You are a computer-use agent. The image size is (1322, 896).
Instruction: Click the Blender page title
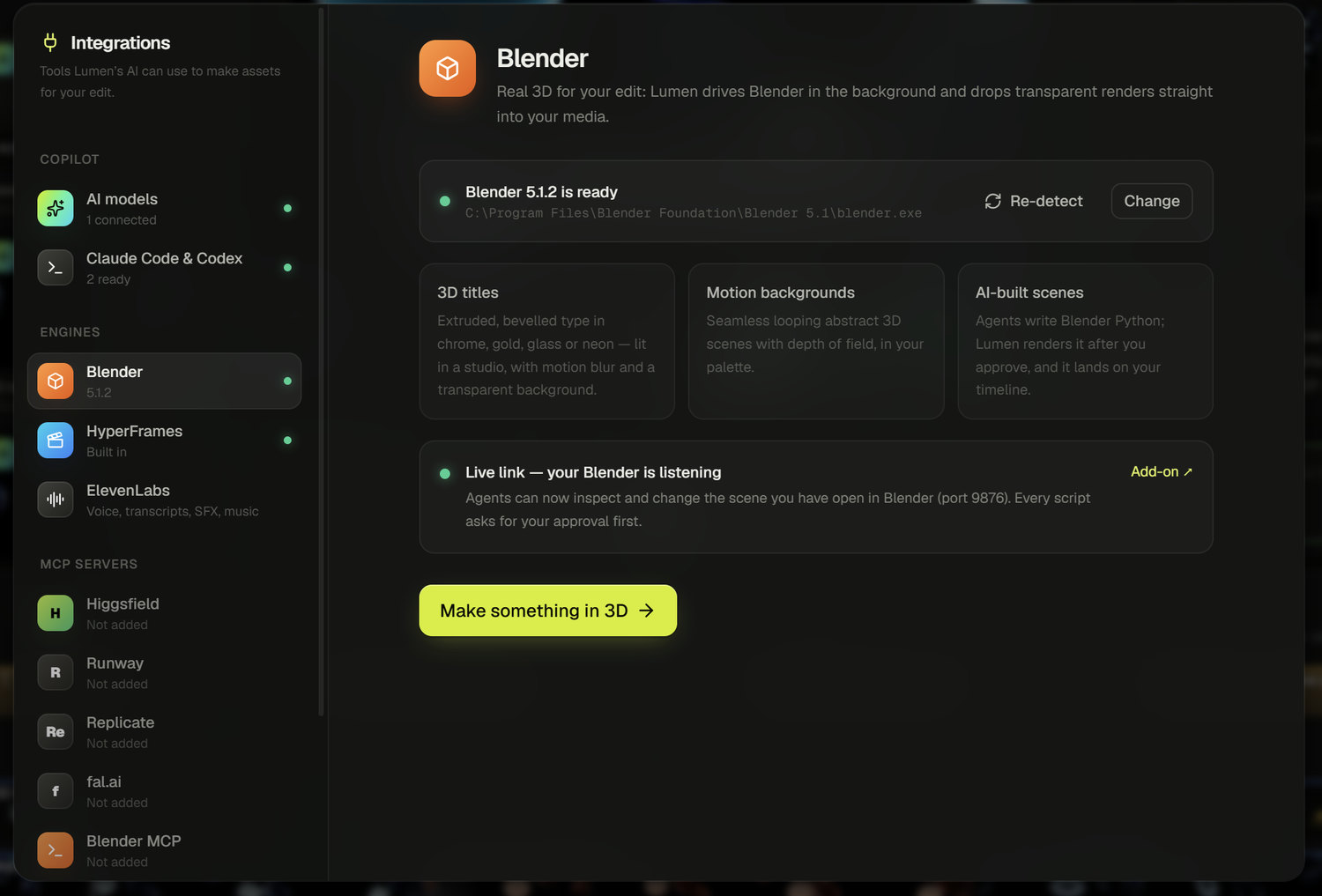(x=542, y=58)
